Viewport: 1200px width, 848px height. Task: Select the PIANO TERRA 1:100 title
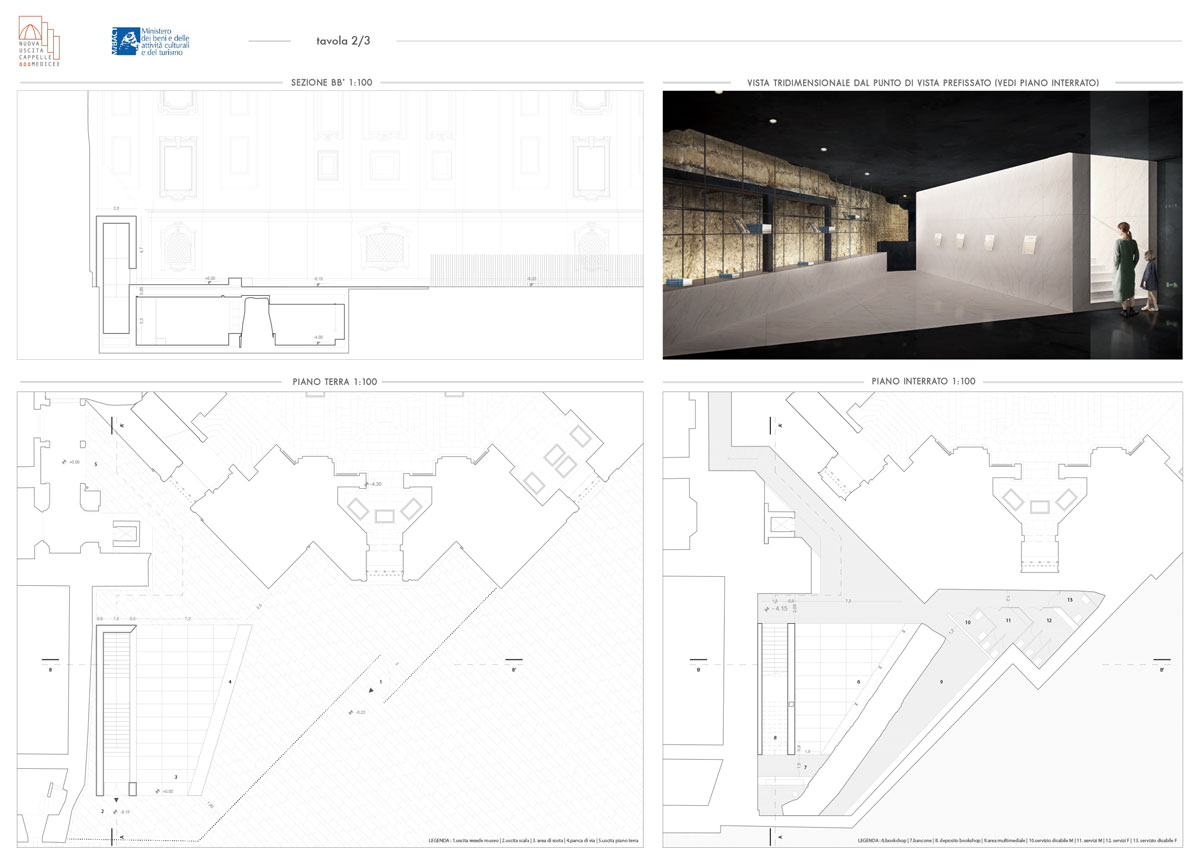coord(330,381)
